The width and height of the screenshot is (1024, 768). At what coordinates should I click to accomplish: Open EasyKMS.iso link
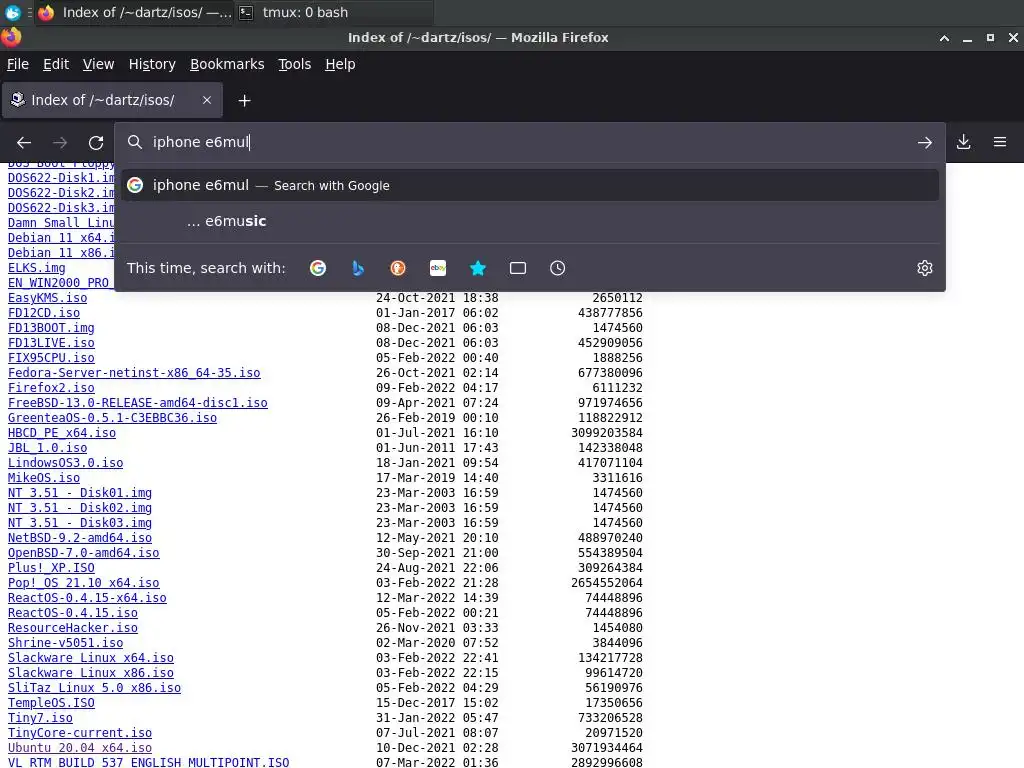(x=47, y=298)
